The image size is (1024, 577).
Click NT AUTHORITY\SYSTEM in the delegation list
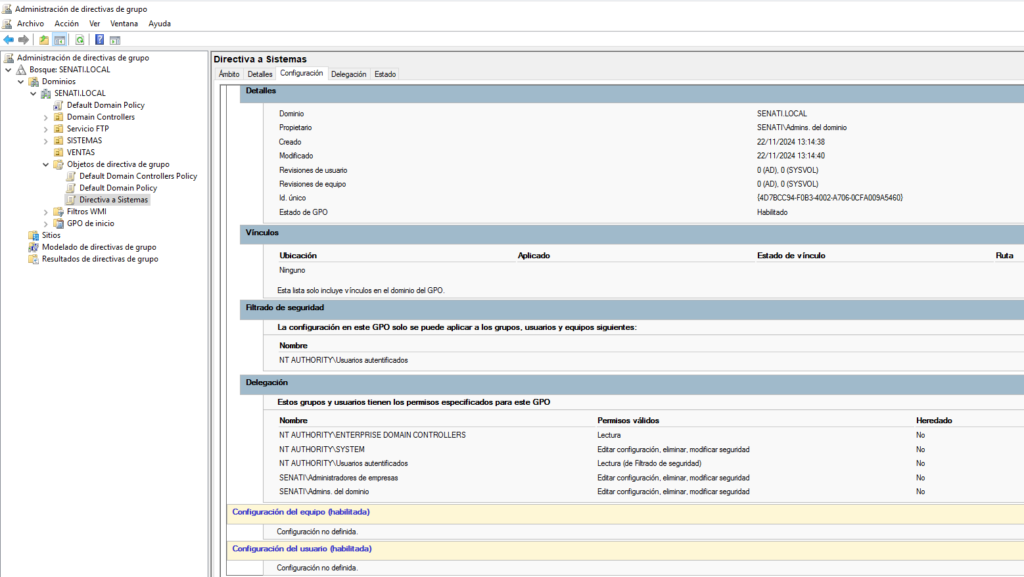coord(322,449)
